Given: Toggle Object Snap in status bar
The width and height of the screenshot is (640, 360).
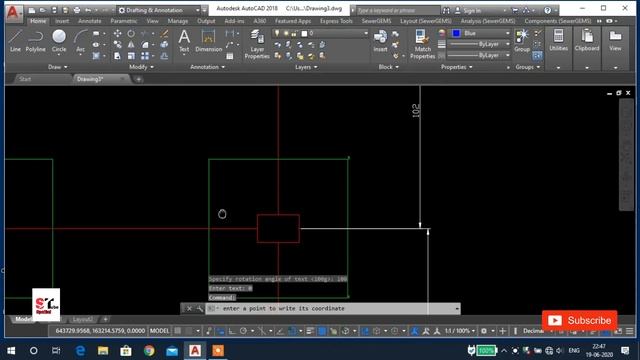Looking at the screenshot, I should 292,331.
